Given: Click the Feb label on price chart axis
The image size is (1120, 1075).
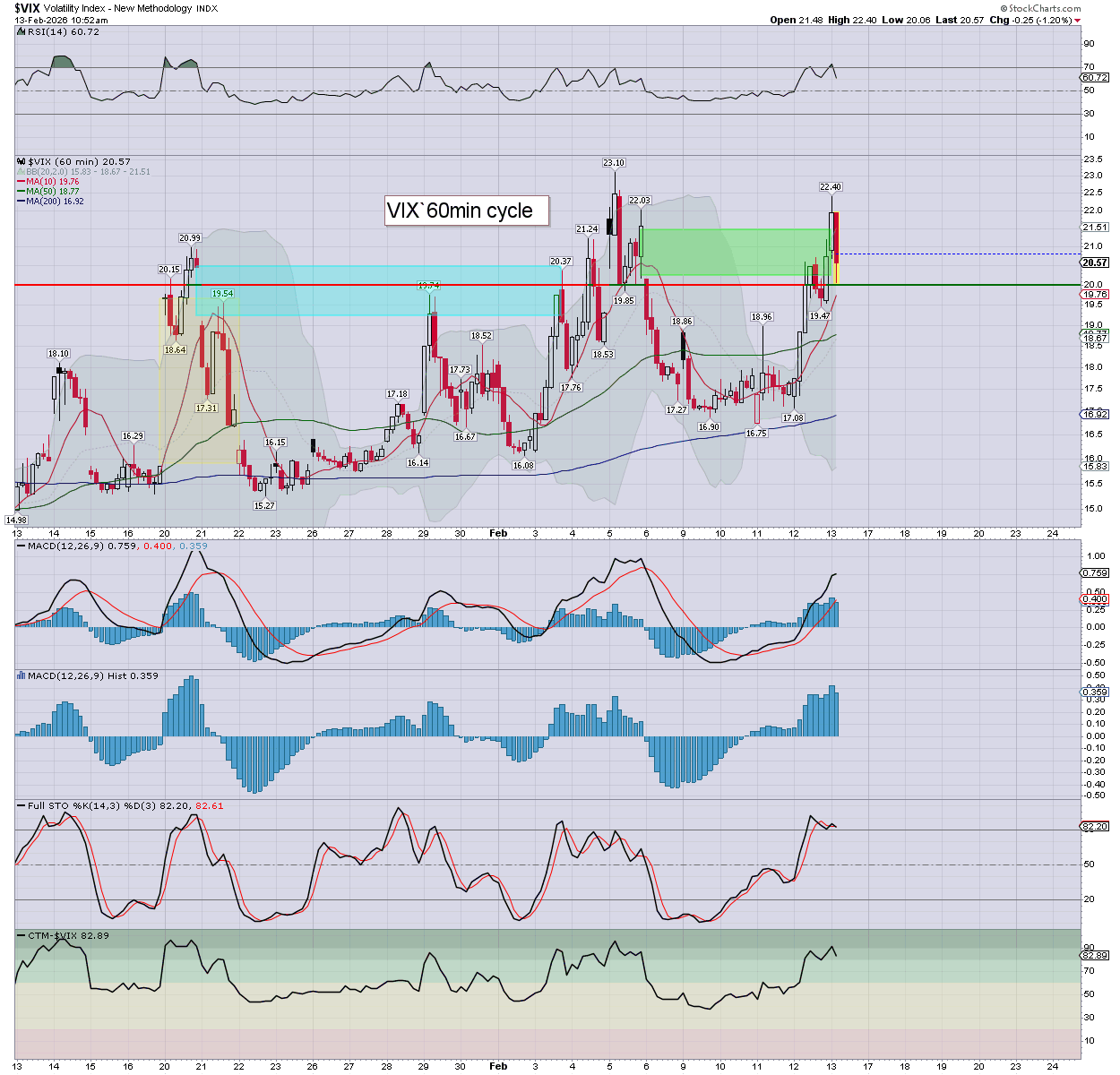Looking at the screenshot, I should [498, 533].
